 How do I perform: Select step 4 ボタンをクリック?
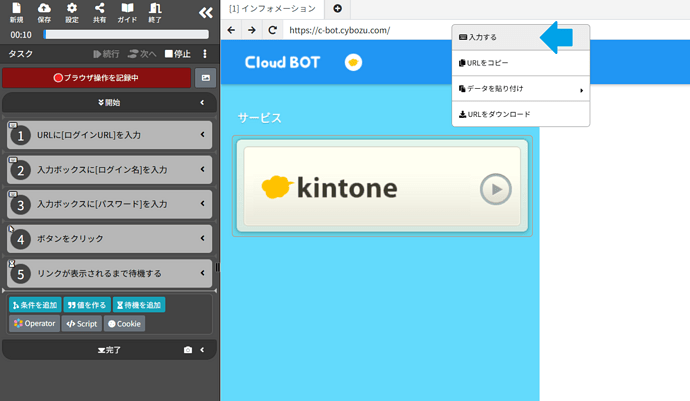click(x=109, y=239)
